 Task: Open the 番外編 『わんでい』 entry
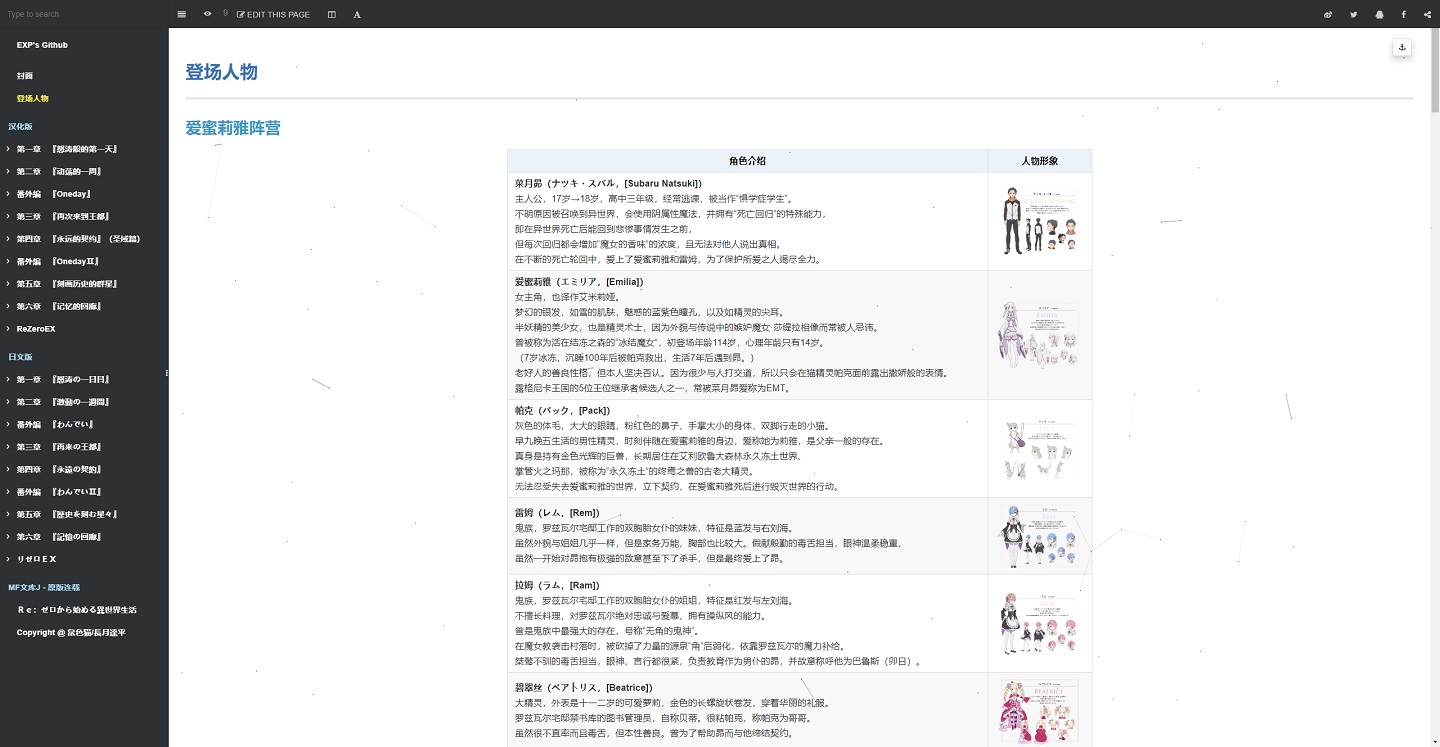coord(54,424)
